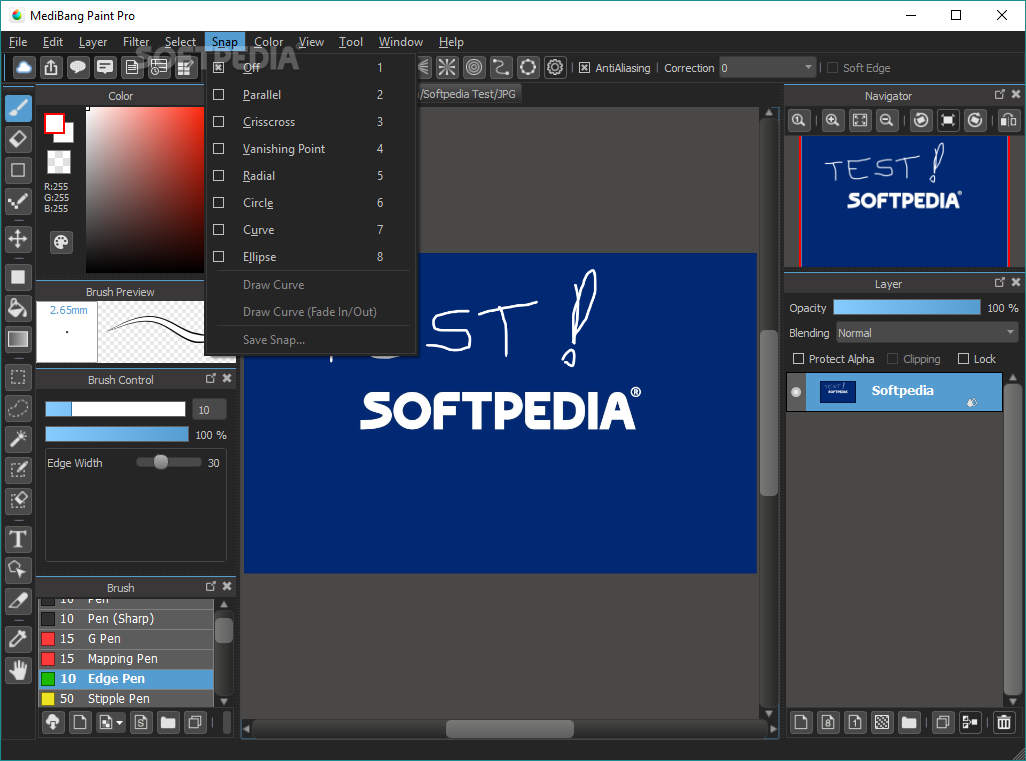Image resolution: width=1026 pixels, height=761 pixels.
Task: Open the color palette icon
Action: point(61,242)
